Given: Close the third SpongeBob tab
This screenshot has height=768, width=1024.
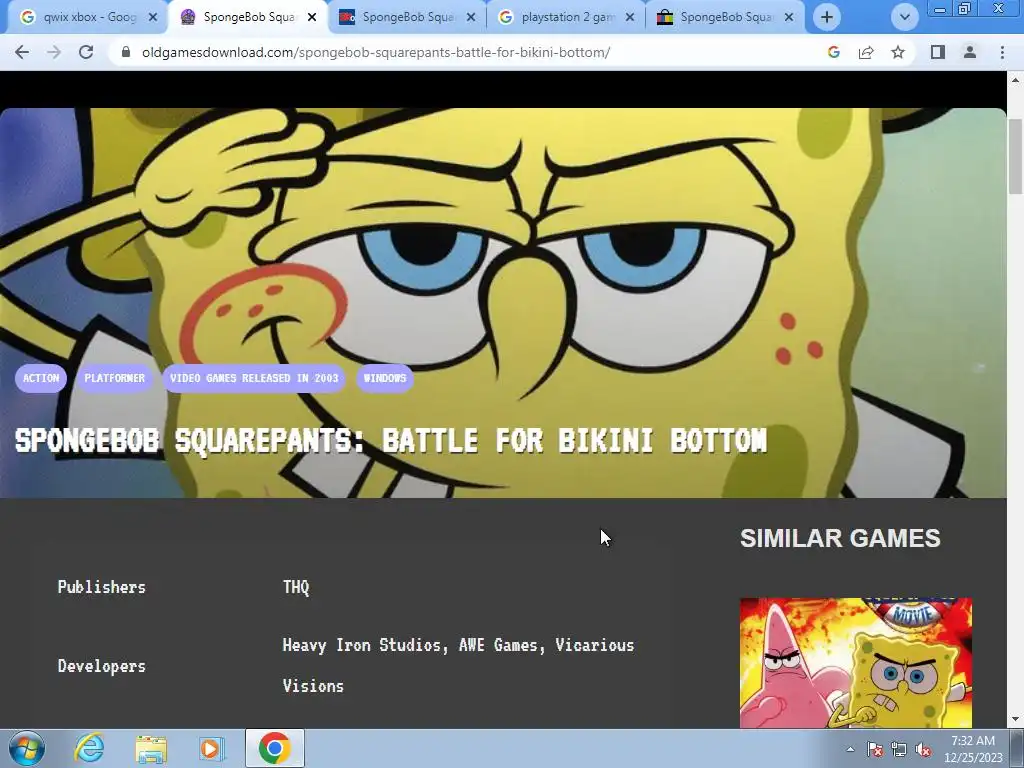Looking at the screenshot, I should (x=471, y=17).
